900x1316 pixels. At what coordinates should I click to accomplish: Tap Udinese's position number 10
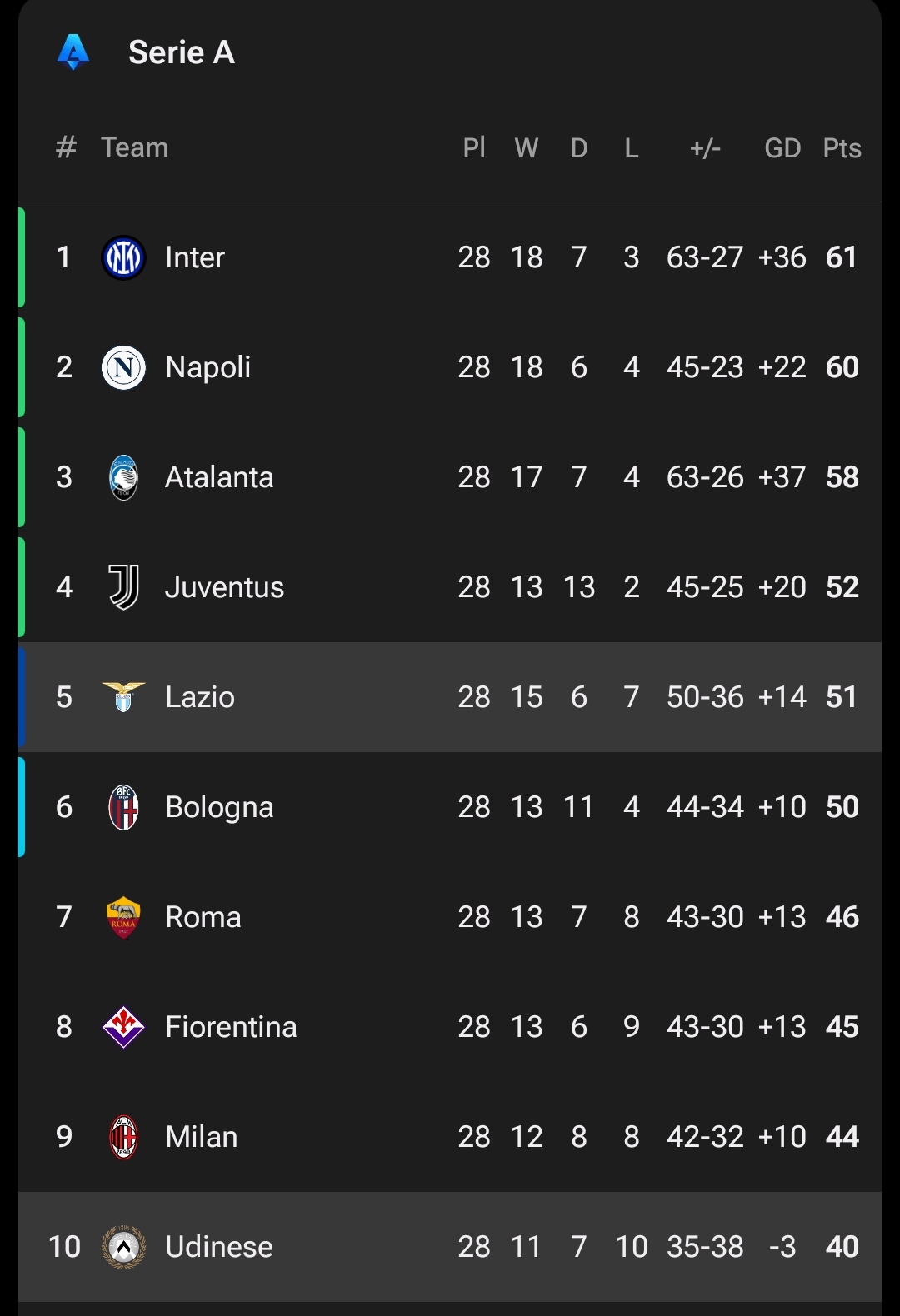64,1247
